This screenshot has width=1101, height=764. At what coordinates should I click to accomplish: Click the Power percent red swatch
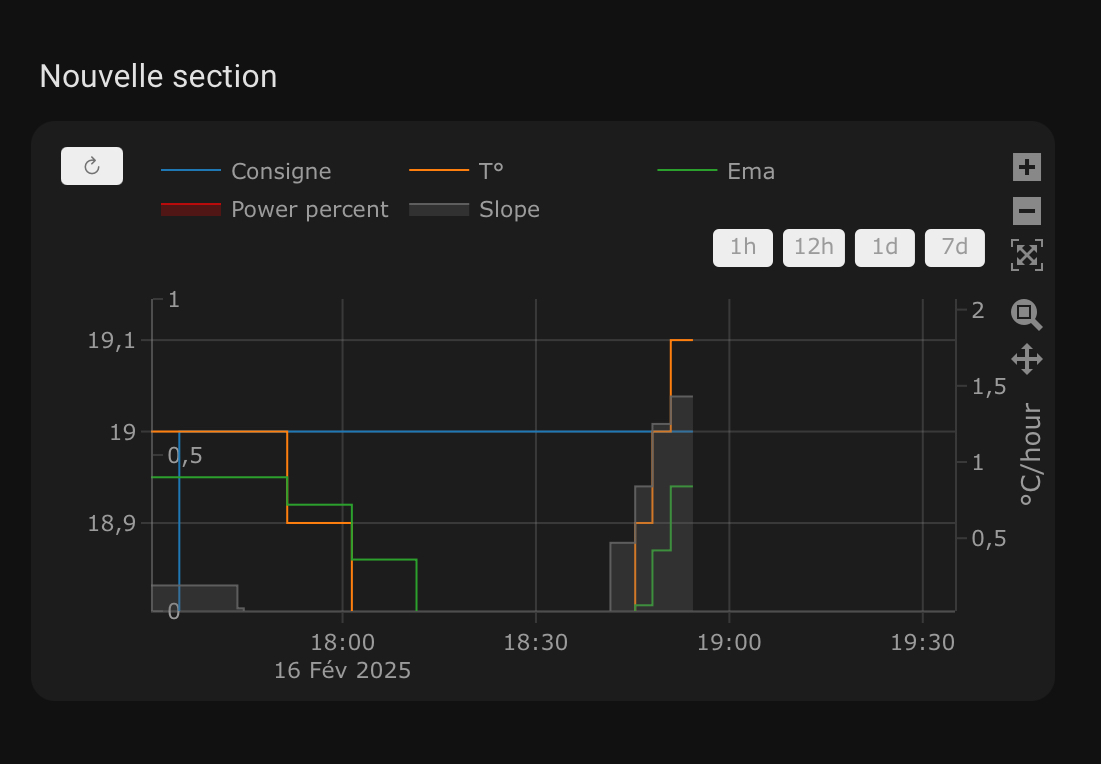click(x=191, y=209)
